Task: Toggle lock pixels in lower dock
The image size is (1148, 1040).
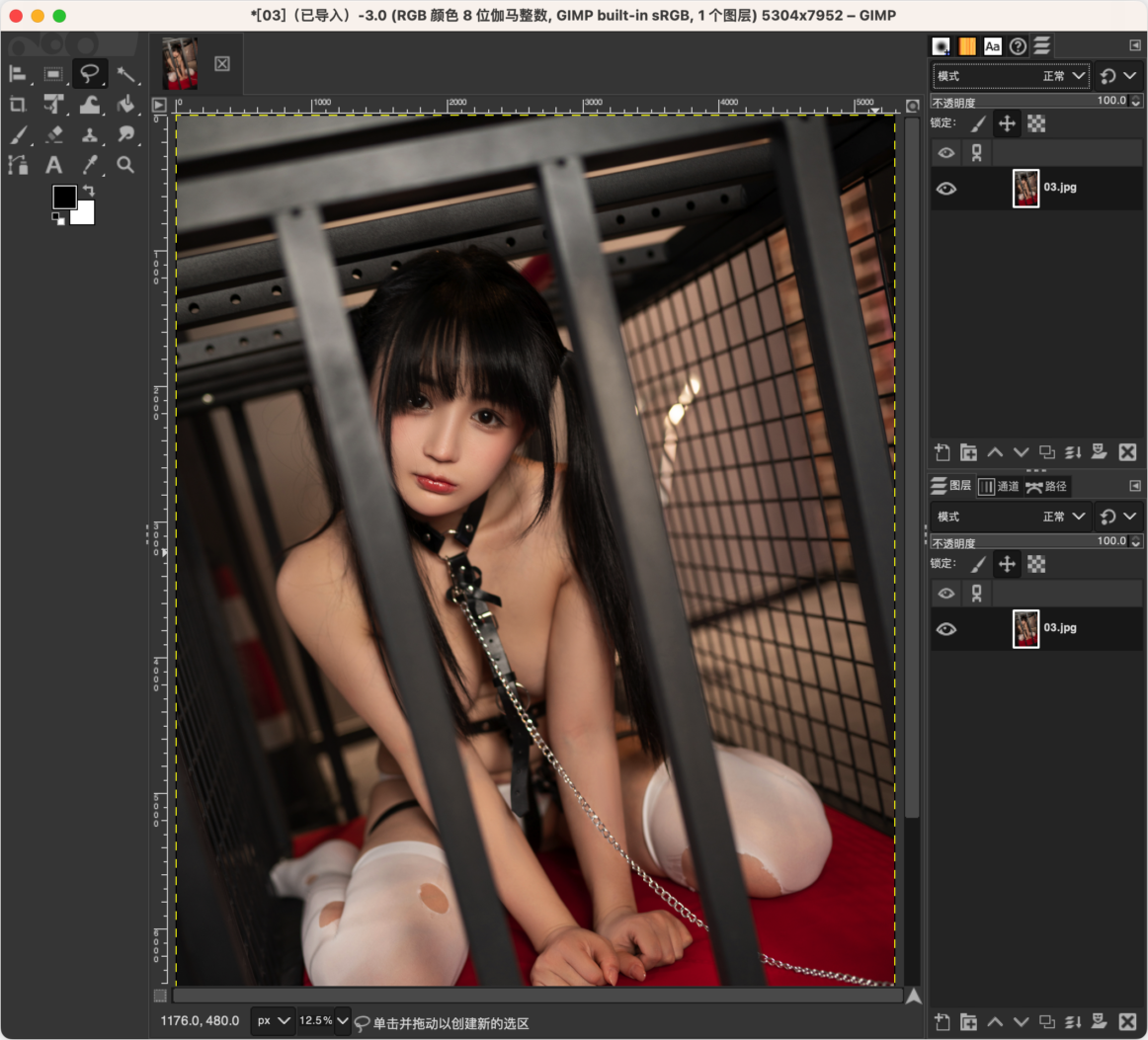Action: click(978, 564)
